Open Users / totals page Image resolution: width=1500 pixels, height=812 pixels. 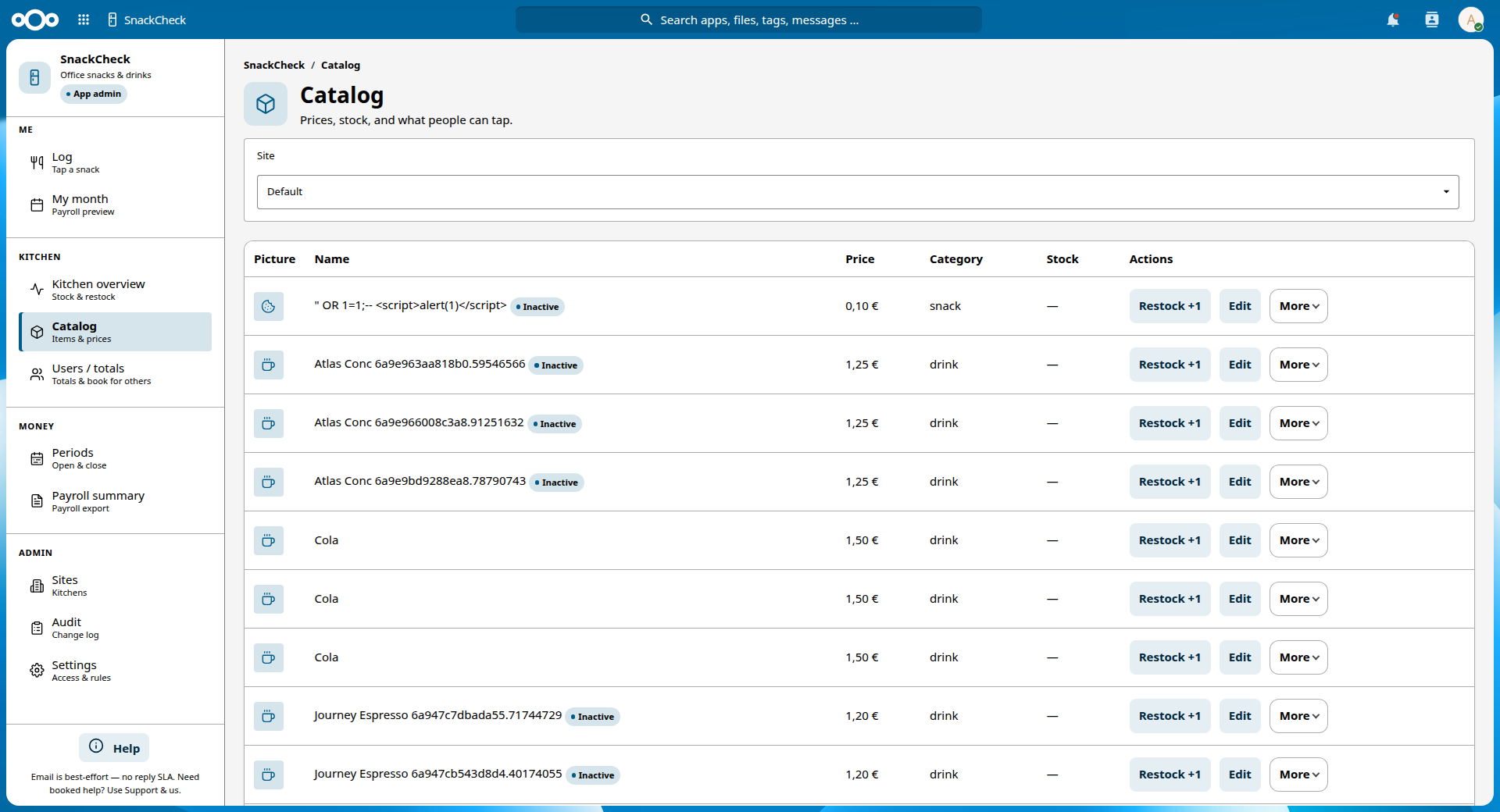tap(115, 374)
